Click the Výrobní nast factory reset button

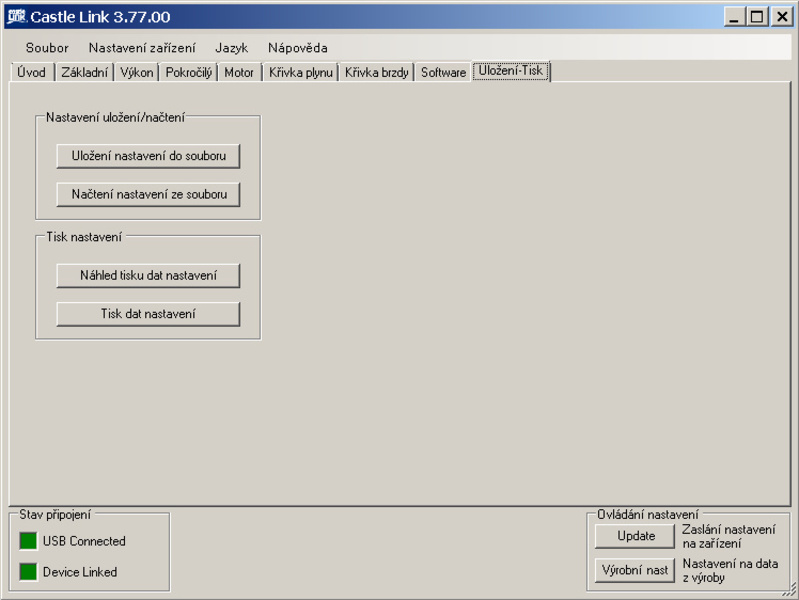(x=635, y=570)
